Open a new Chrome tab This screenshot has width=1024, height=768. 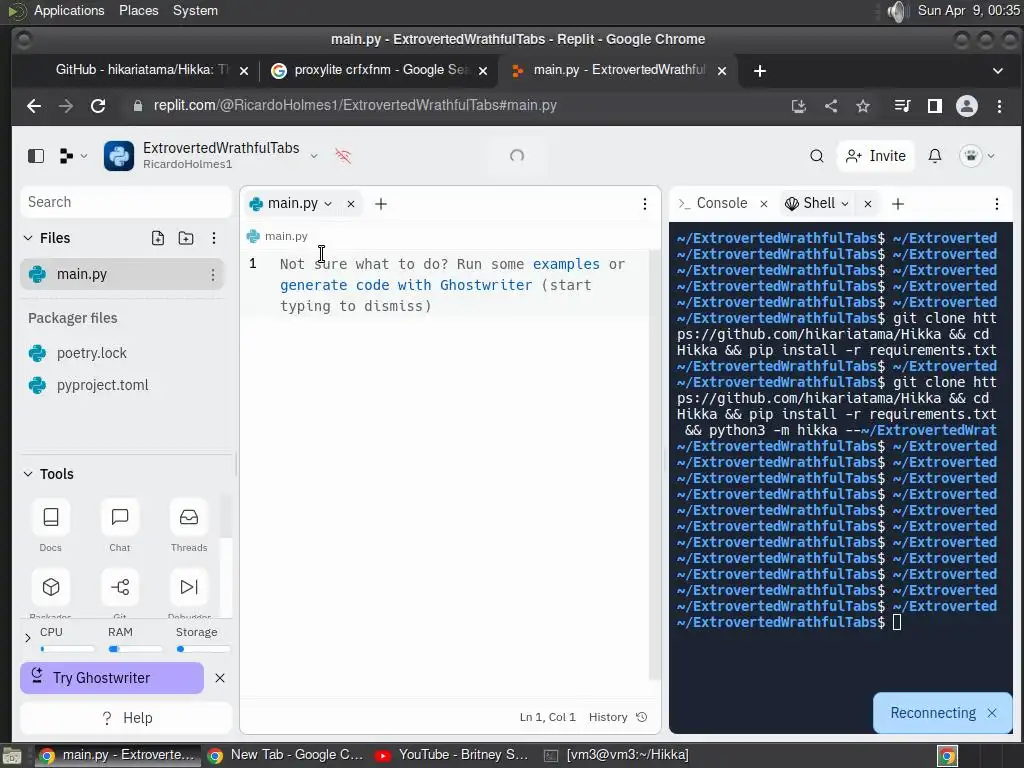(x=760, y=71)
